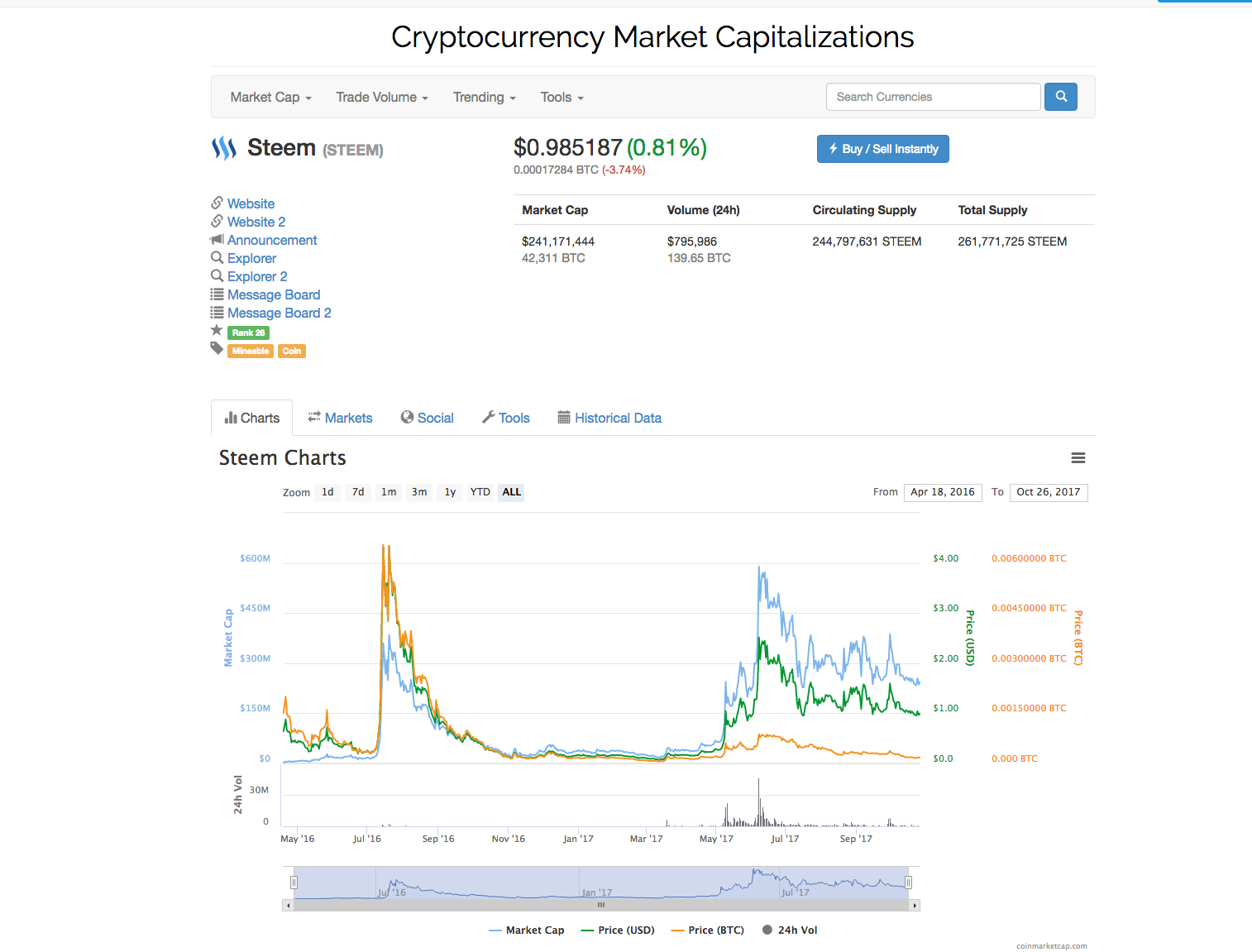Screen dimensions: 1252x952
Task: Click the navigator left range handle
Action: click(294, 883)
